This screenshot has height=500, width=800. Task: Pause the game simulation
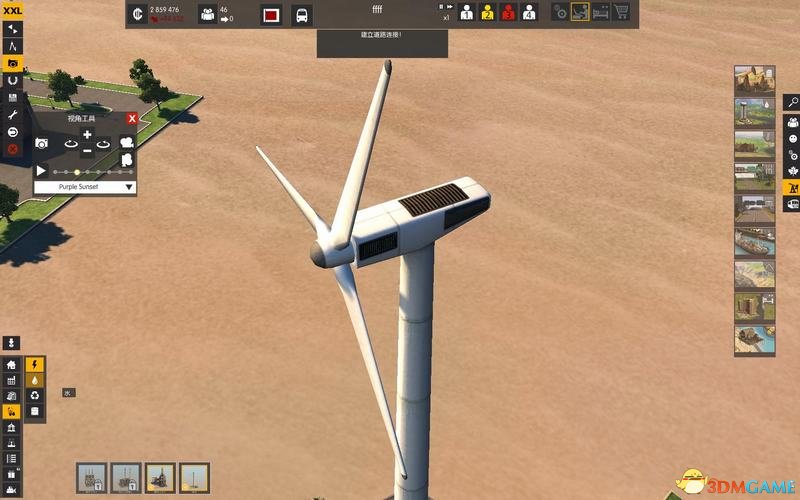tap(441, 7)
